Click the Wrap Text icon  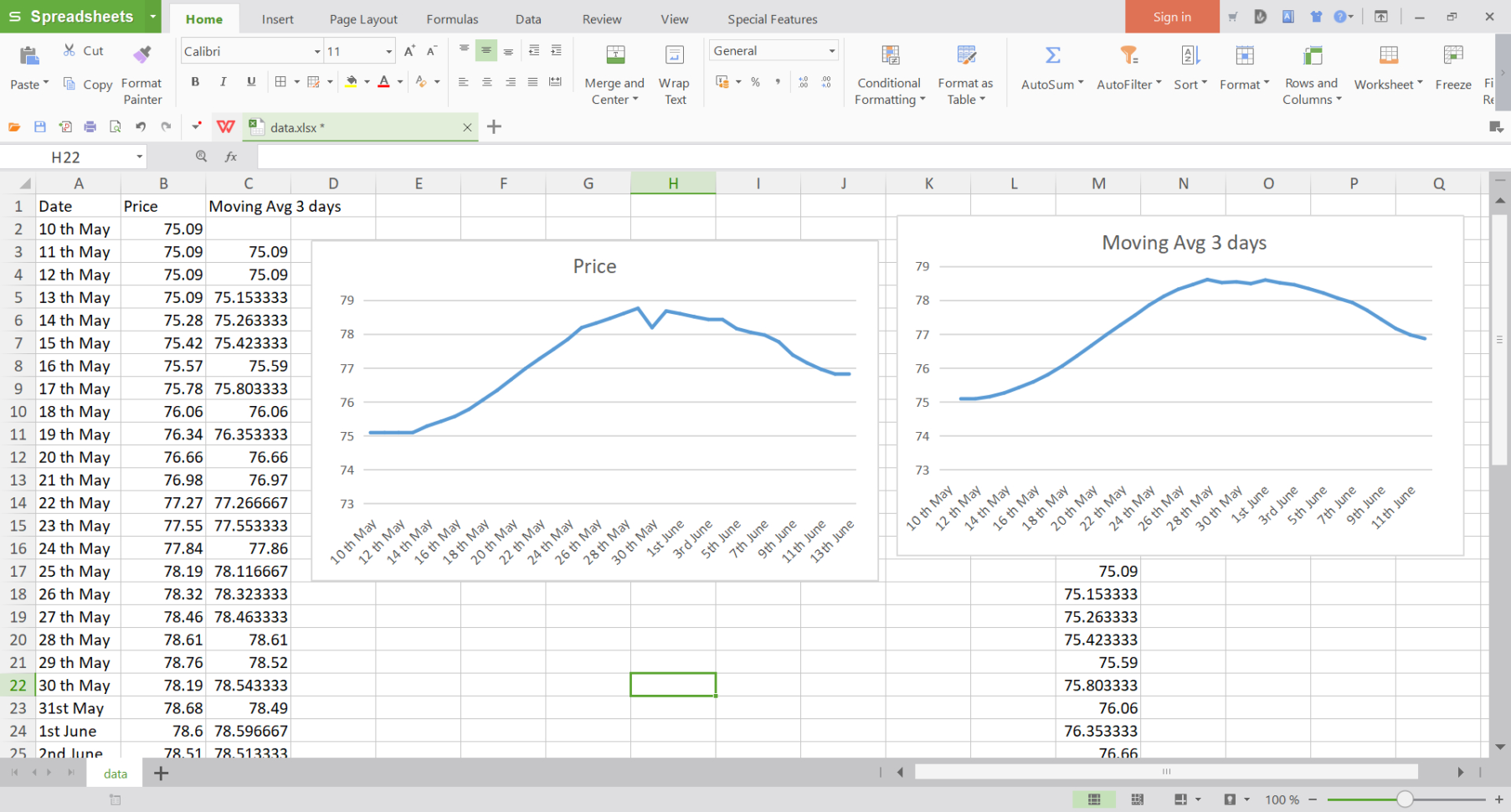(674, 56)
